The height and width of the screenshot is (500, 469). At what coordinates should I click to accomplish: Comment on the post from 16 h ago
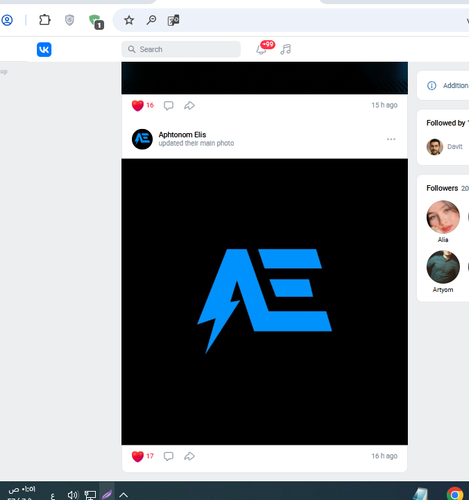coord(169,456)
